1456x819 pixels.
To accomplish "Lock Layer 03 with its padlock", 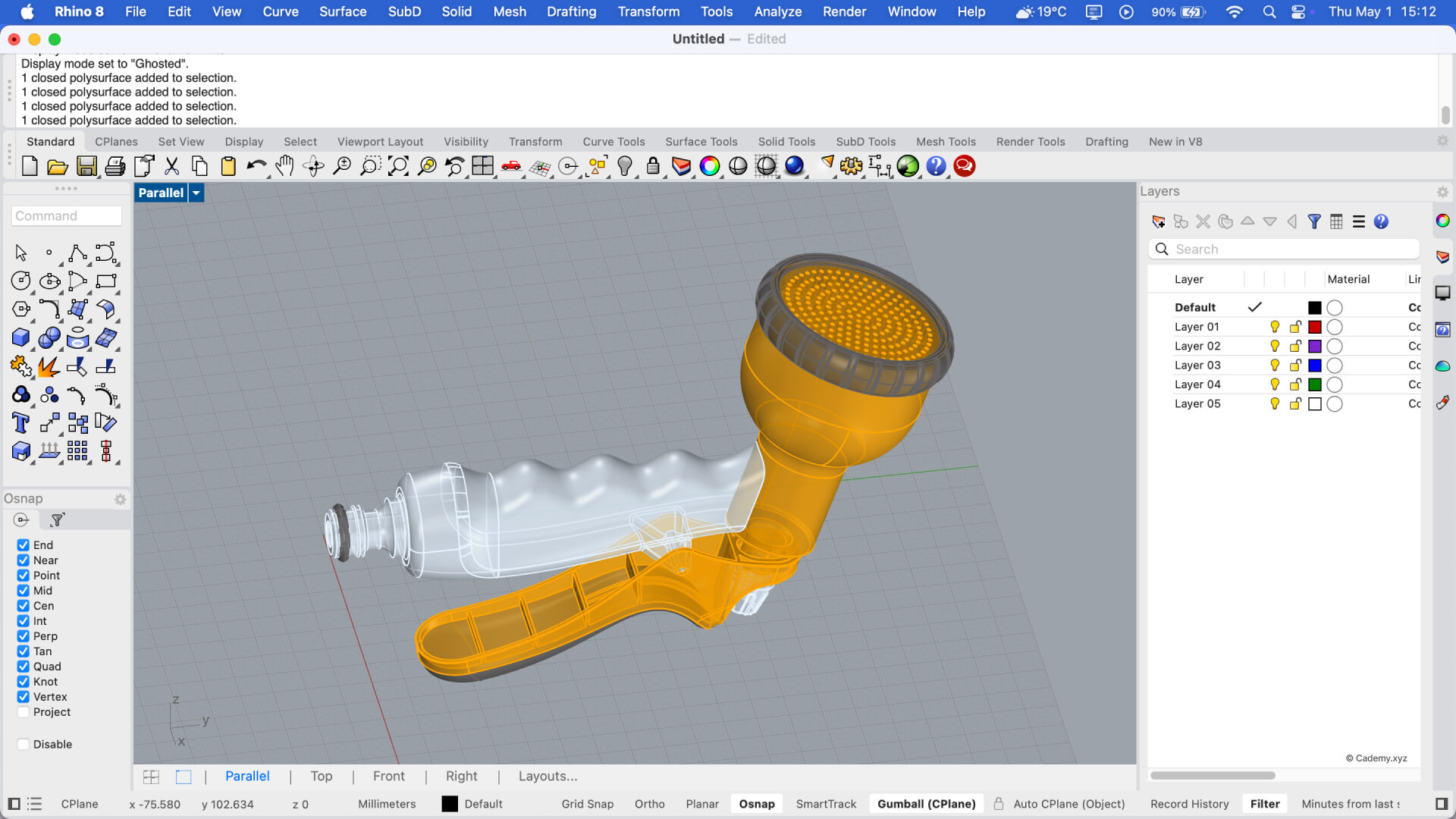I will [1295, 366].
